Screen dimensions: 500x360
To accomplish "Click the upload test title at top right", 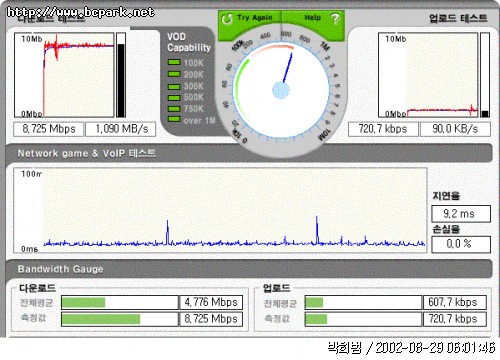I will (458, 18).
